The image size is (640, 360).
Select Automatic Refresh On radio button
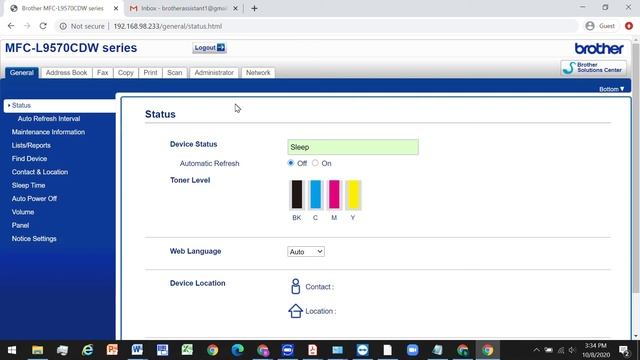[315, 163]
